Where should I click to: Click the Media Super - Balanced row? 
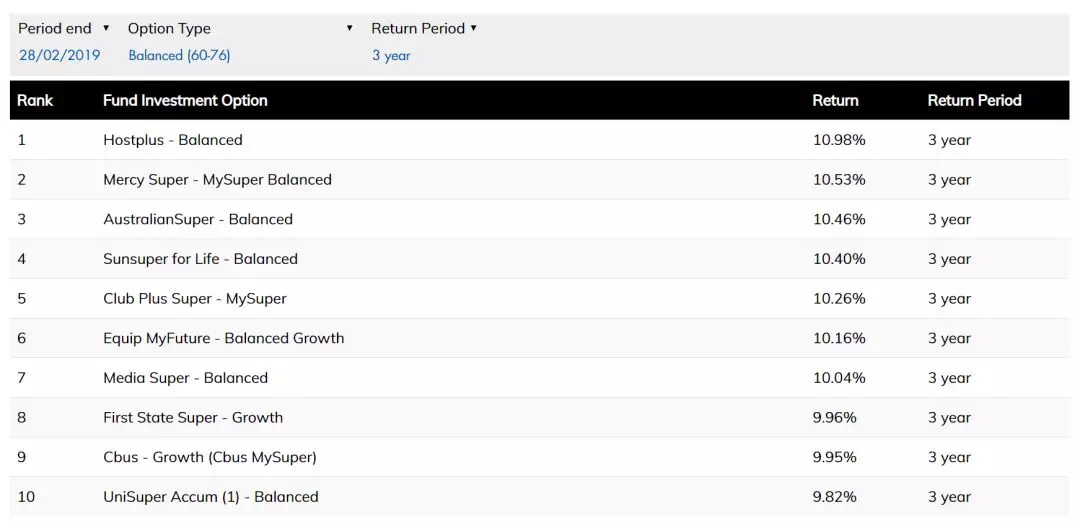point(540,378)
